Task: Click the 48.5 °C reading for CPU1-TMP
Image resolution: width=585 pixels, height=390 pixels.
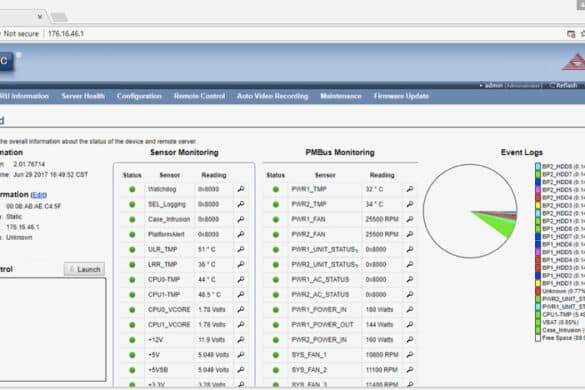Action: click(x=209, y=294)
